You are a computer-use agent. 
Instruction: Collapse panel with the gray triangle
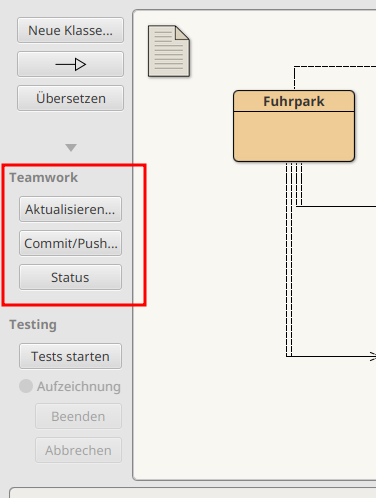point(71,147)
